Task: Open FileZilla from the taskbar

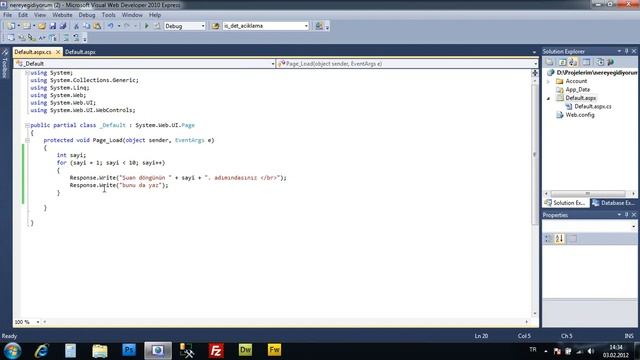Action: (x=216, y=351)
